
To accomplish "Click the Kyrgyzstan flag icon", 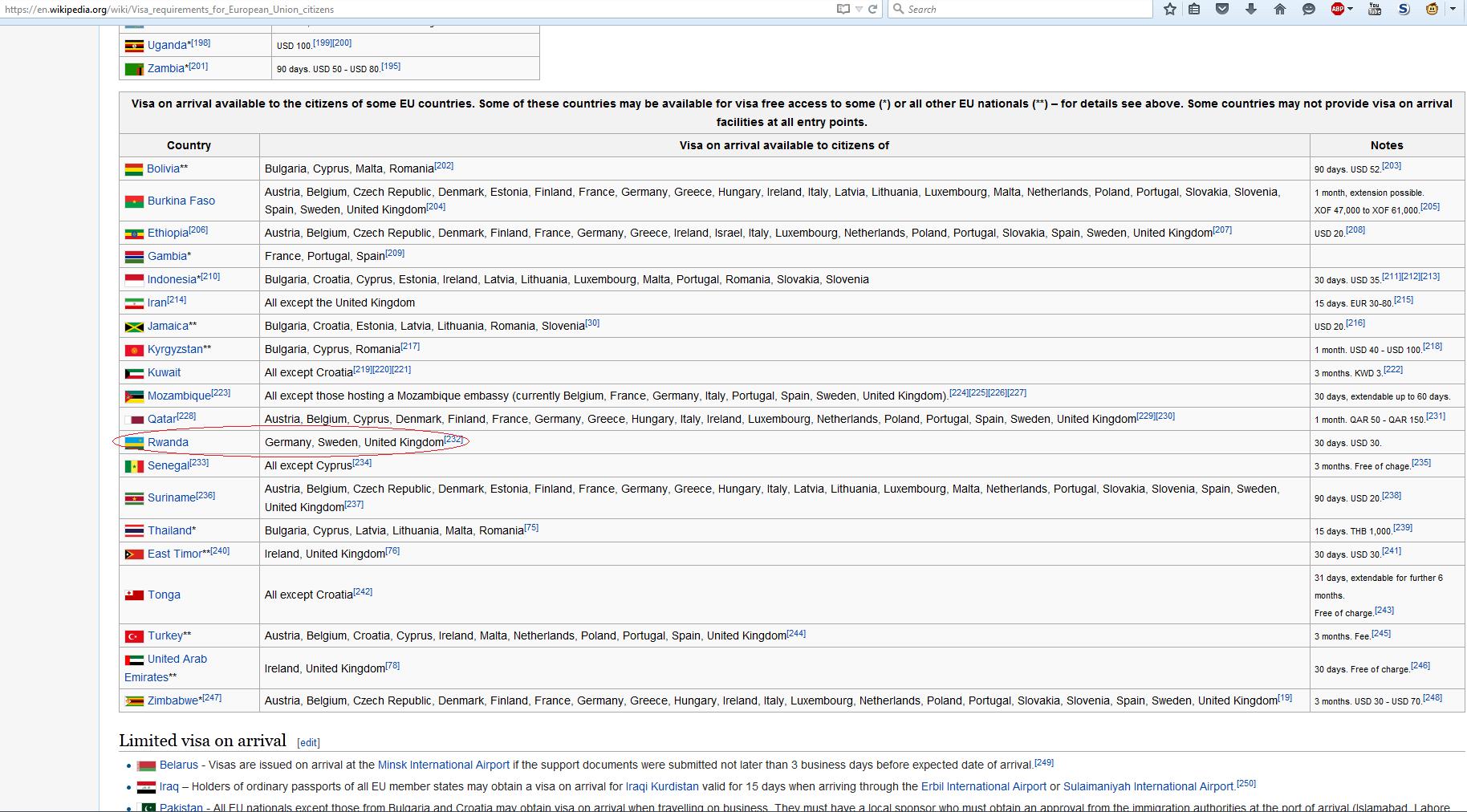I will click(x=134, y=350).
